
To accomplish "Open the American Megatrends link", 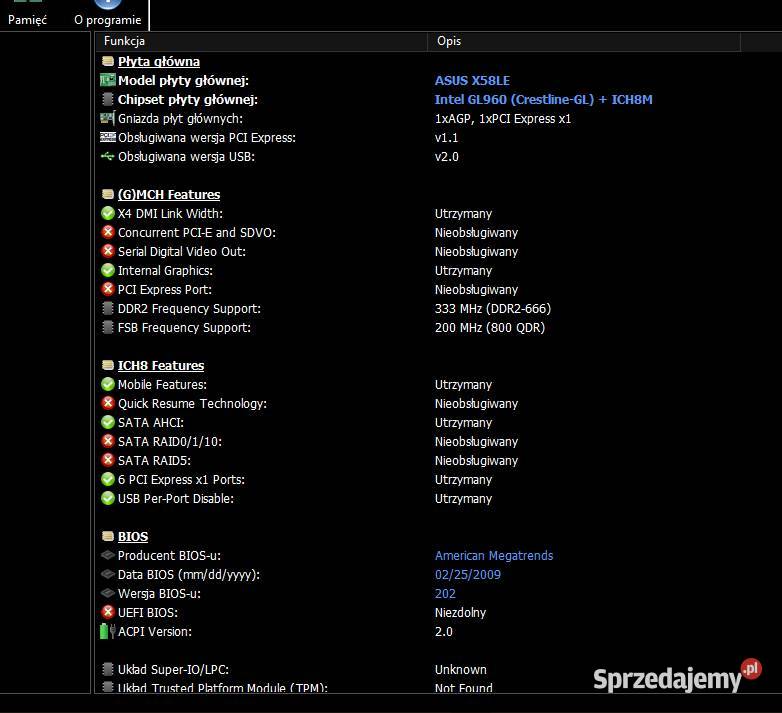I will pyautogui.click(x=494, y=555).
